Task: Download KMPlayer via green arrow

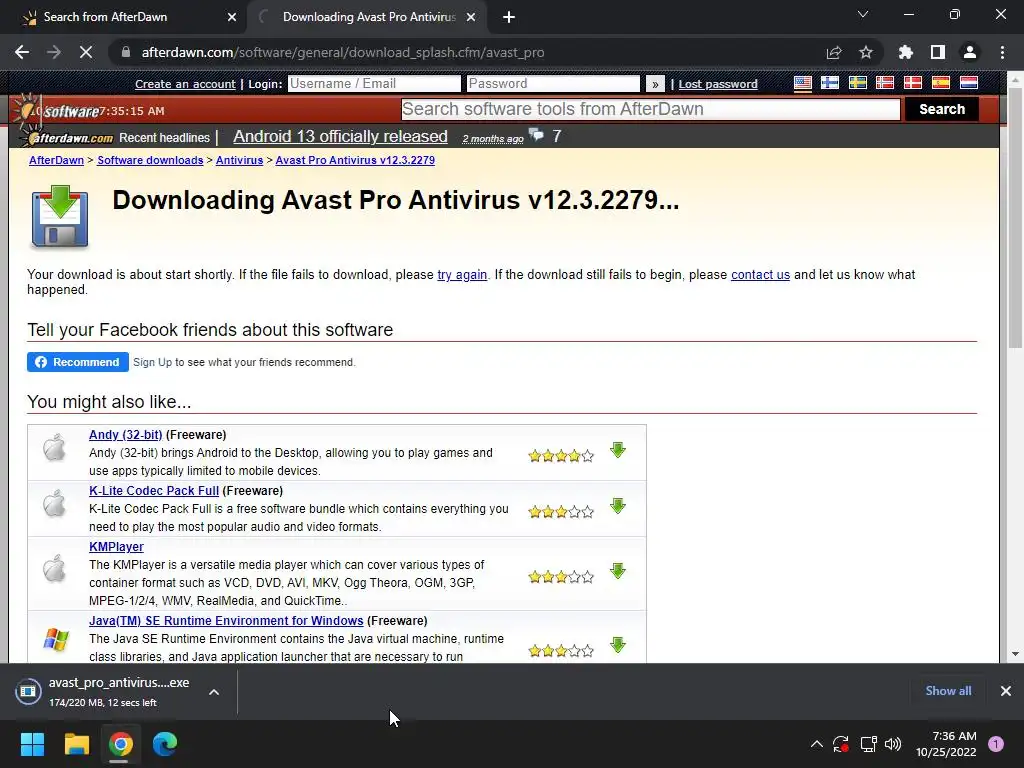Action: tap(618, 571)
